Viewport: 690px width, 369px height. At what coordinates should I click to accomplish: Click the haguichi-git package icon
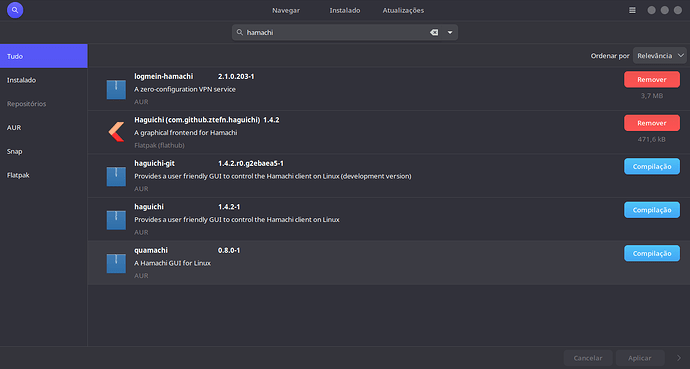116,176
